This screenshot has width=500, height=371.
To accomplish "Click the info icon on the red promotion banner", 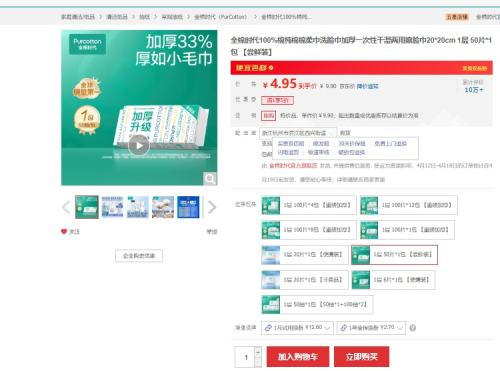I will tap(271, 68).
